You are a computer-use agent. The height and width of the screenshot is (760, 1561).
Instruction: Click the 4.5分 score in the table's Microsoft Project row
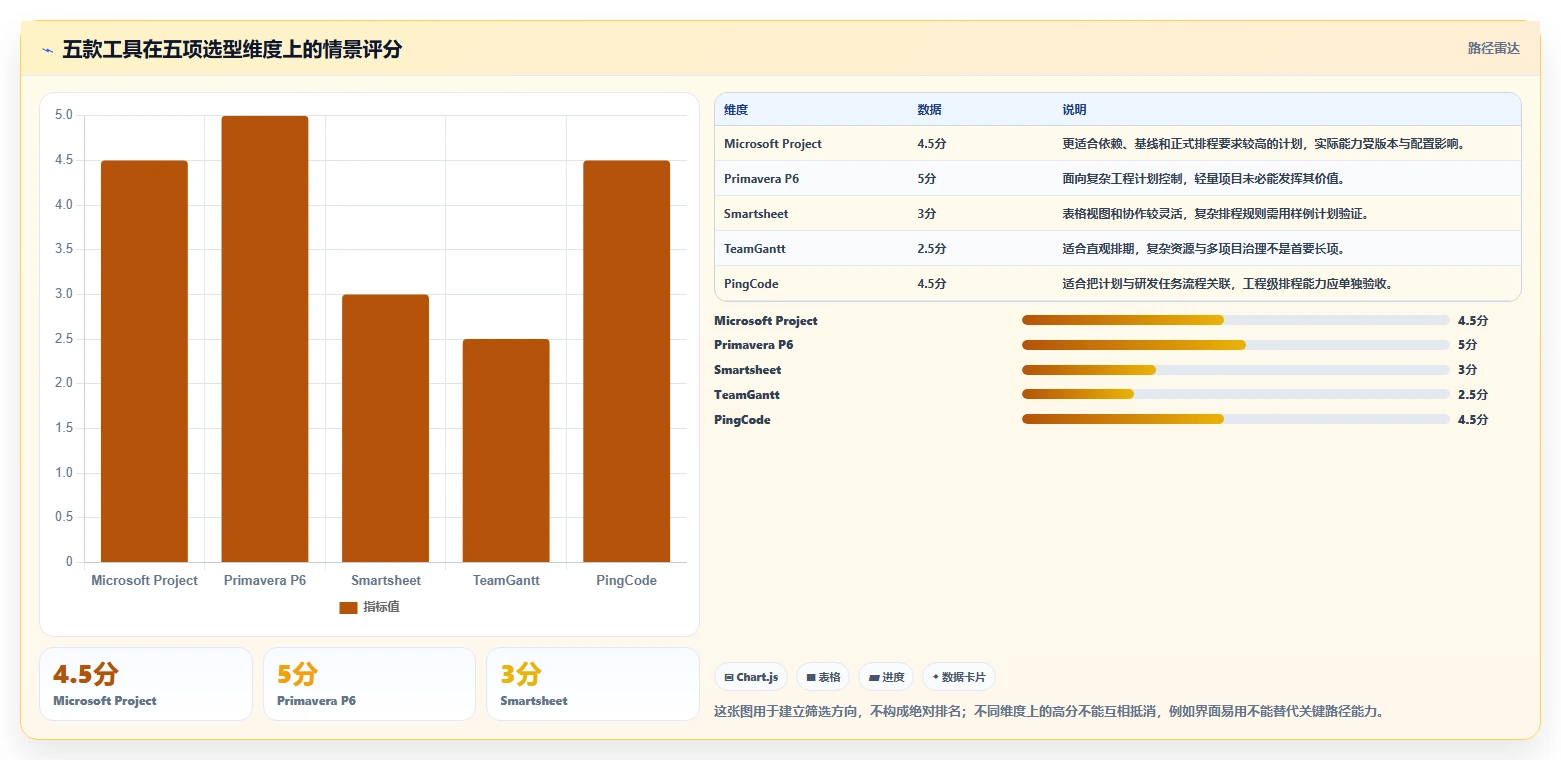[931, 144]
